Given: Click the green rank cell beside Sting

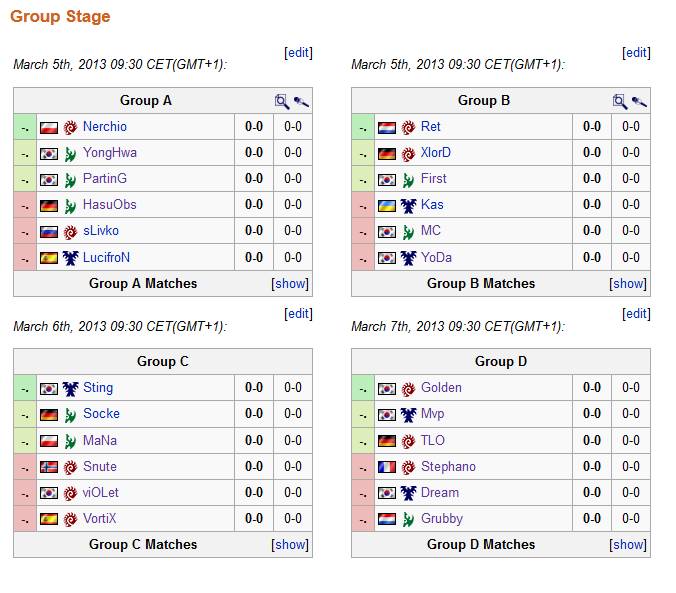Looking at the screenshot, I should 25,388.
